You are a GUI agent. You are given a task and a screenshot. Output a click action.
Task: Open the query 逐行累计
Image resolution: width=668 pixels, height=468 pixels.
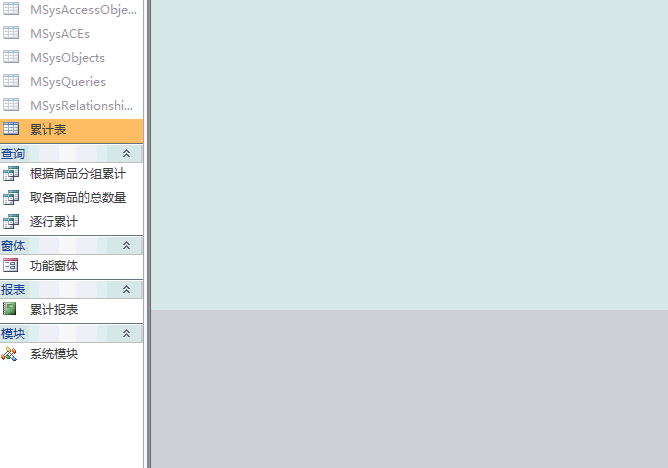pyautogui.click(x=54, y=221)
